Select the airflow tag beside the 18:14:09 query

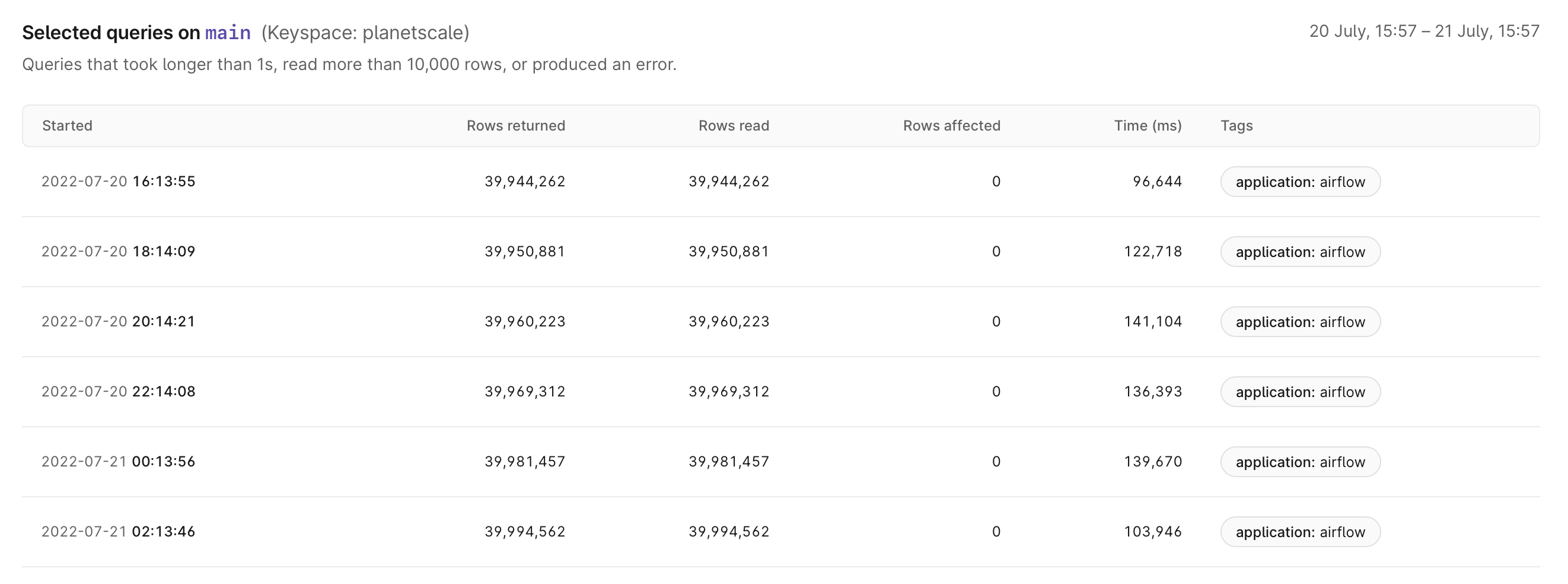[x=1299, y=251]
